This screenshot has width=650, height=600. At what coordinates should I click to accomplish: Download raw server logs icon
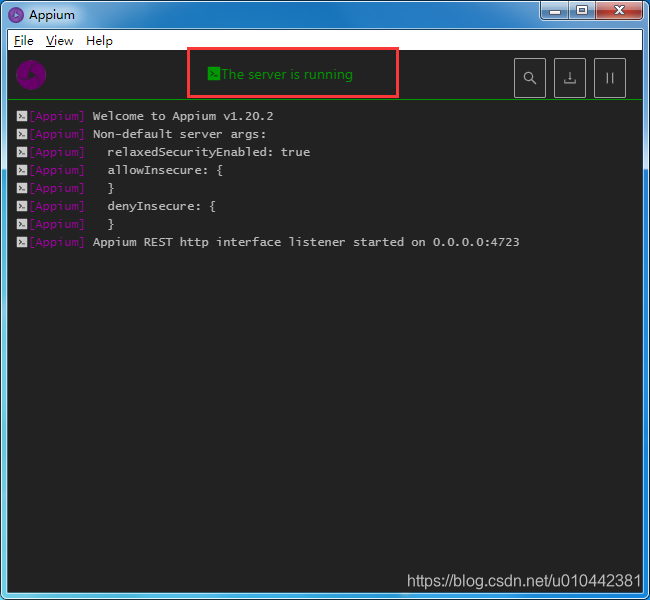tap(570, 78)
